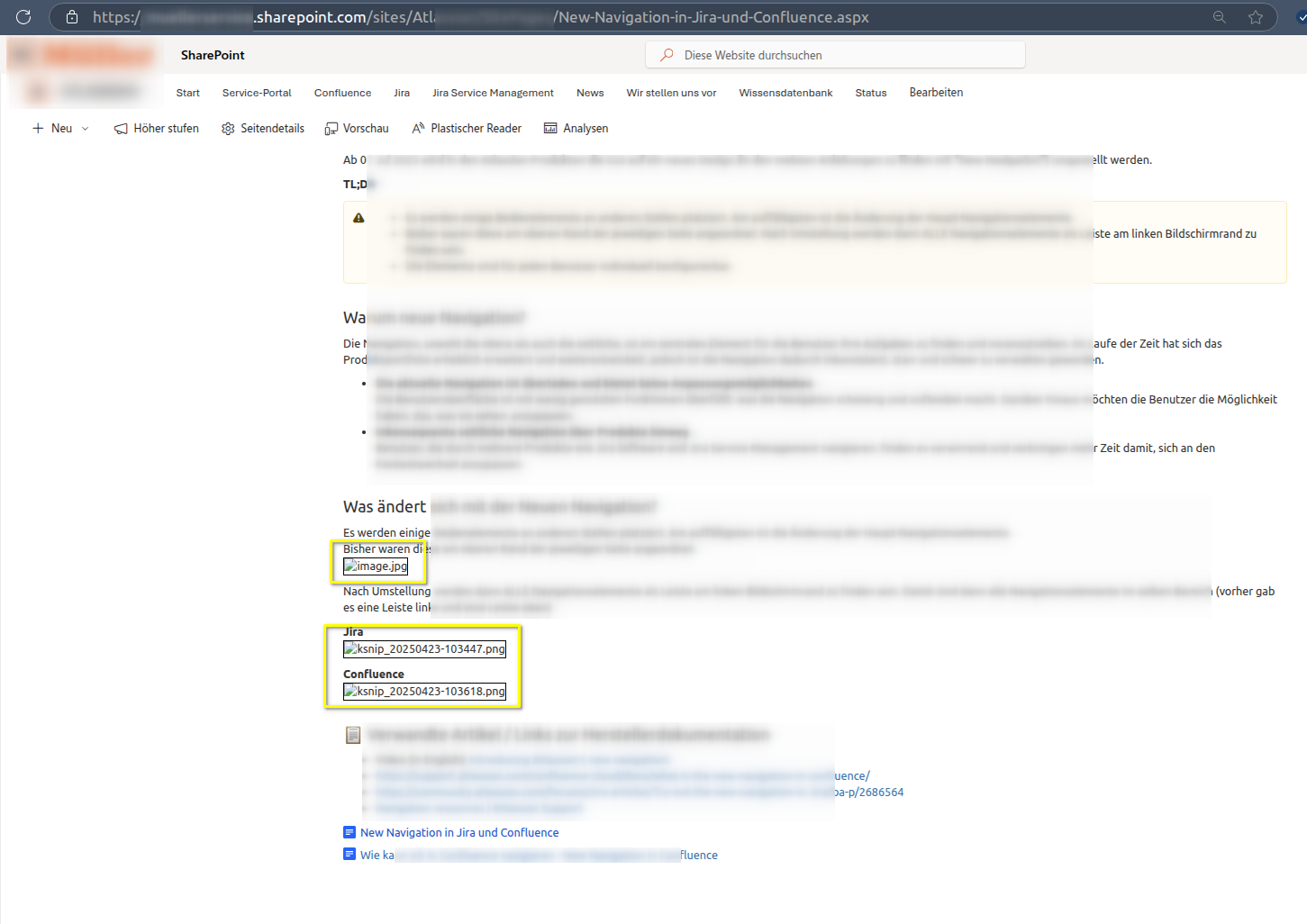Click the browser address bar URL
This screenshot has width=1307, height=924.
(x=481, y=17)
